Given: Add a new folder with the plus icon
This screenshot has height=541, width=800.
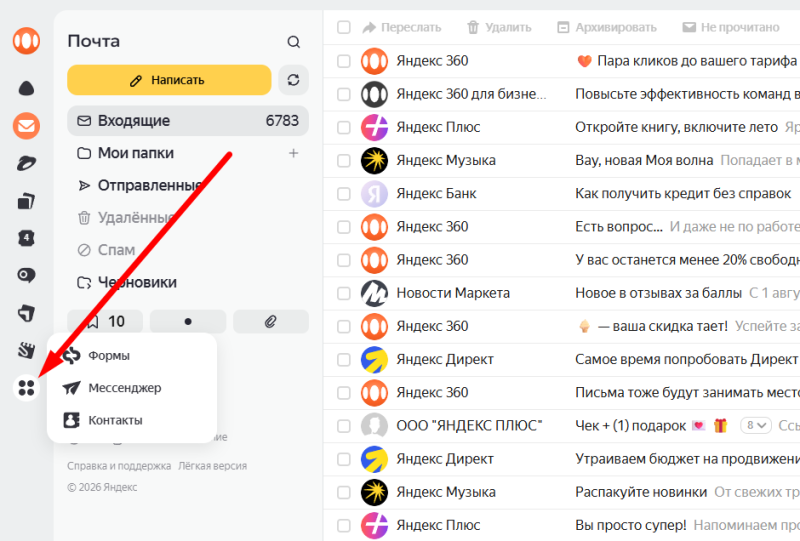Looking at the screenshot, I should 293,153.
